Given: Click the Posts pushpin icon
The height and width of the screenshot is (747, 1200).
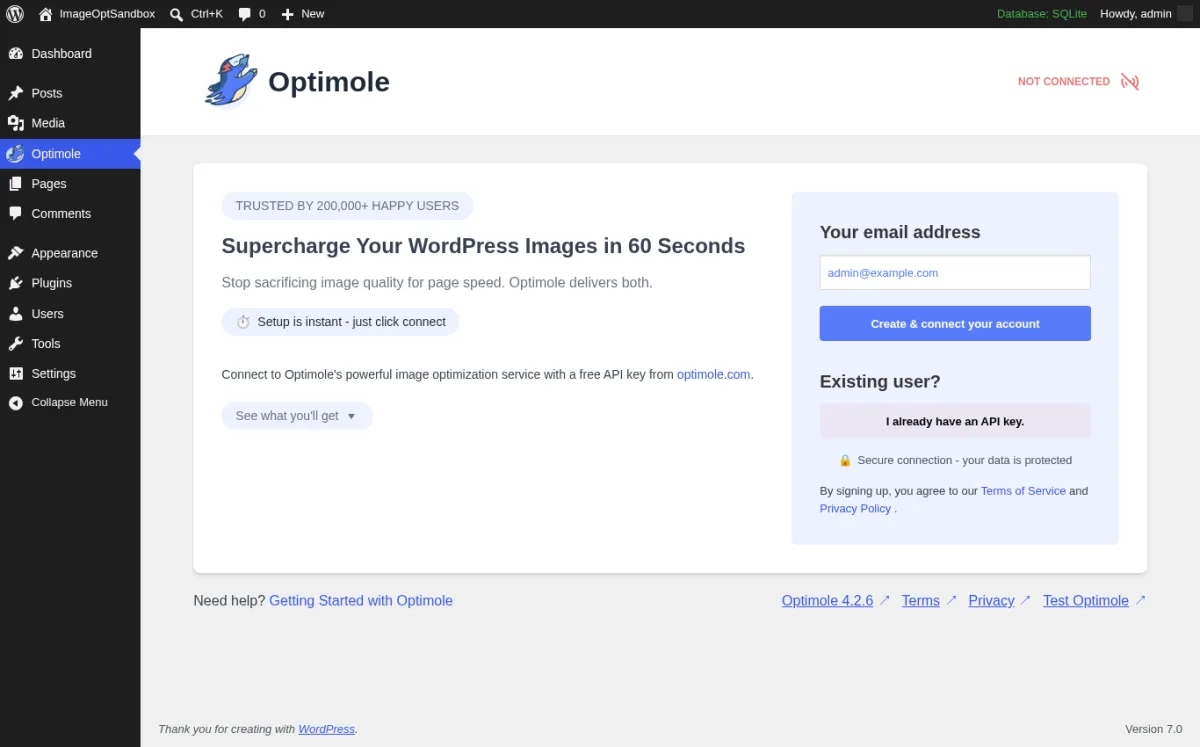Looking at the screenshot, I should coord(15,93).
